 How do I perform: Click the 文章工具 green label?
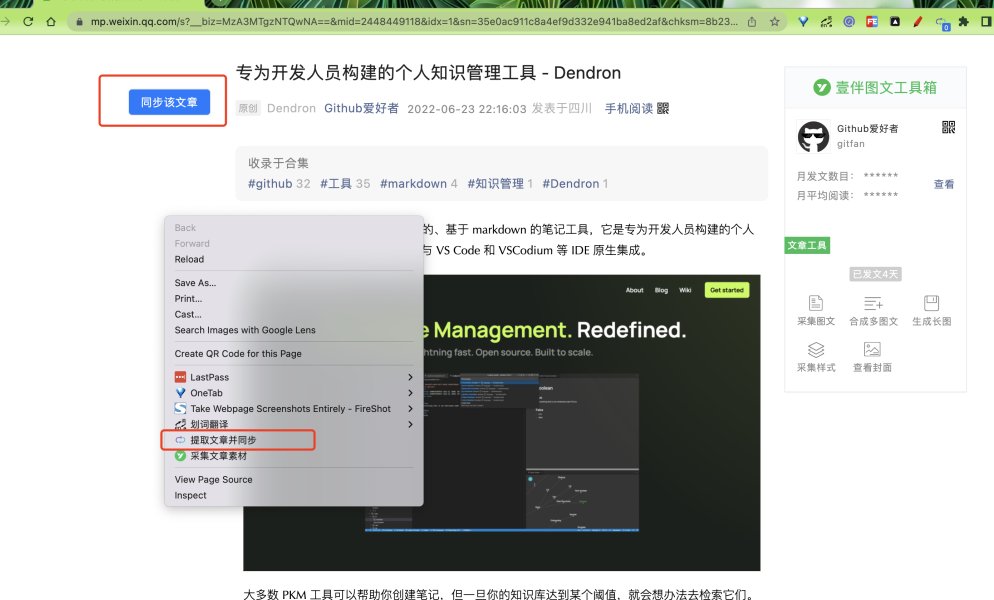click(807, 245)
